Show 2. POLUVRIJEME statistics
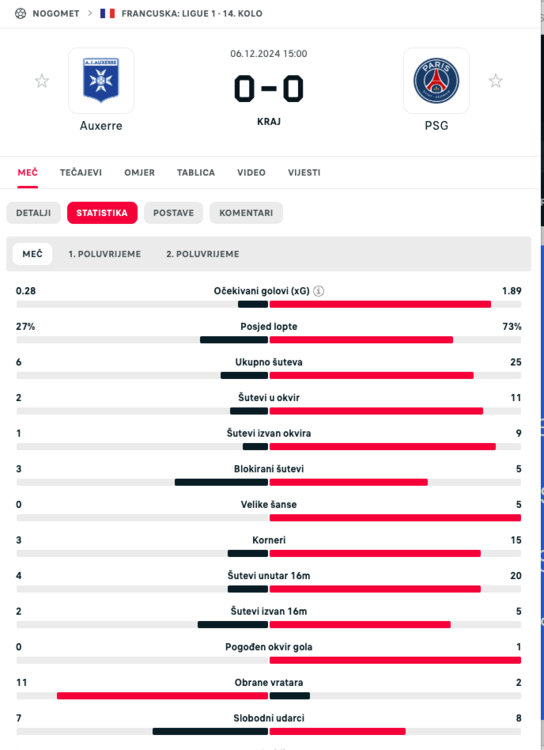 click(203, 254)
